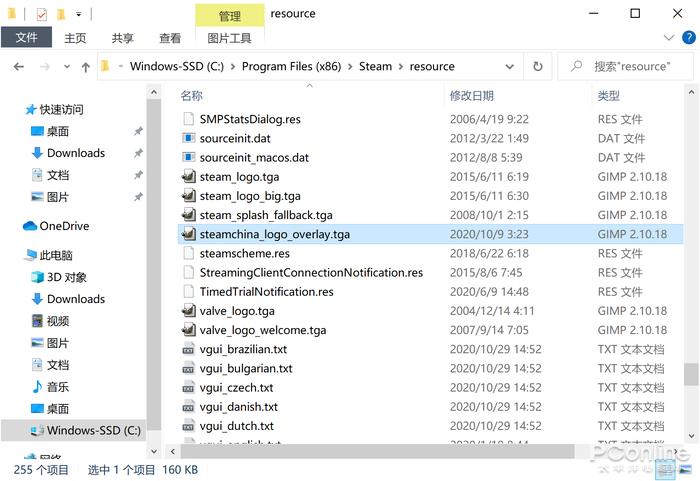The image size is (700, 481).
Task: Expand the address bar history dropdown
Action: (510, 67)
